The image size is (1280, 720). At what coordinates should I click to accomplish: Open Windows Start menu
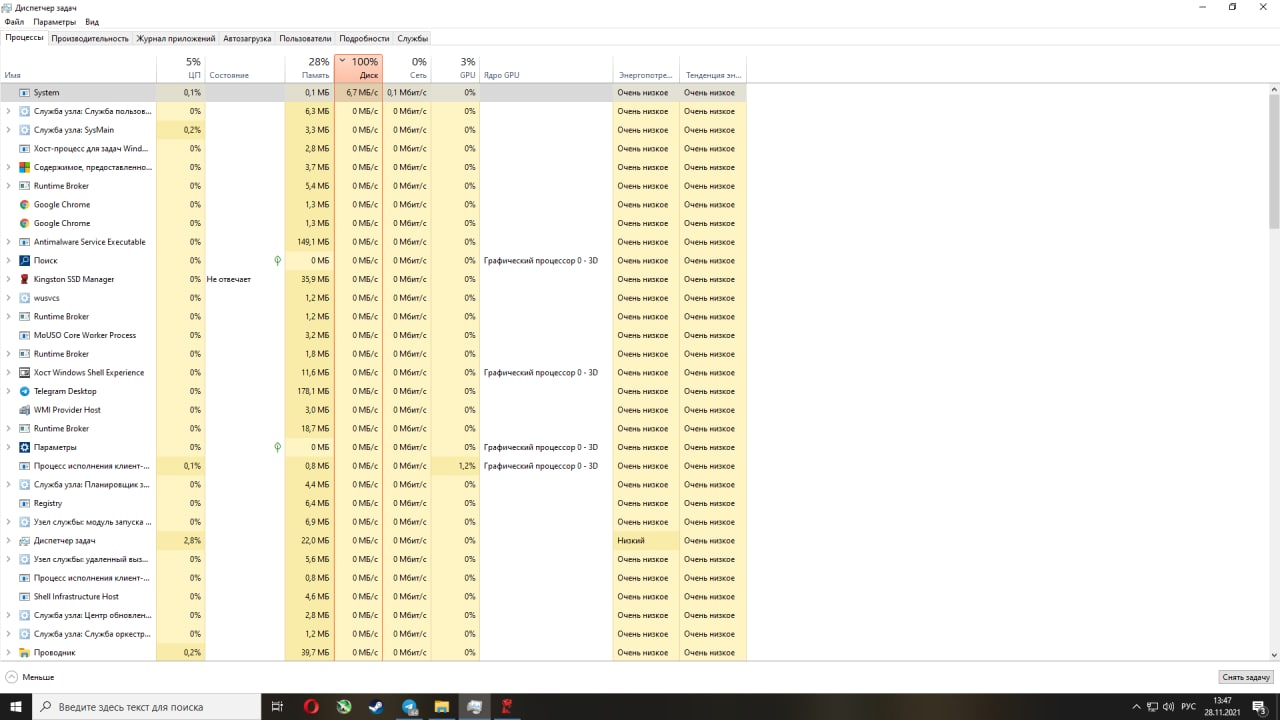[x=15, y=706]
